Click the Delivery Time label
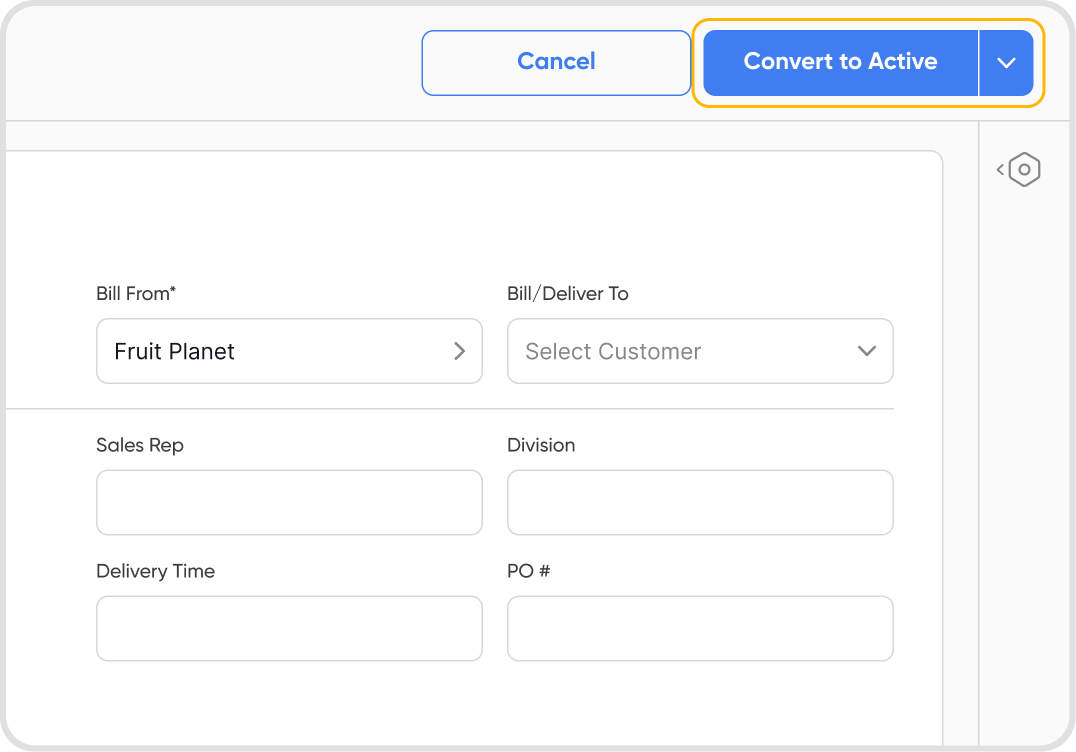The width and height of the screenshot is (1076, 752). pos(155,571)
